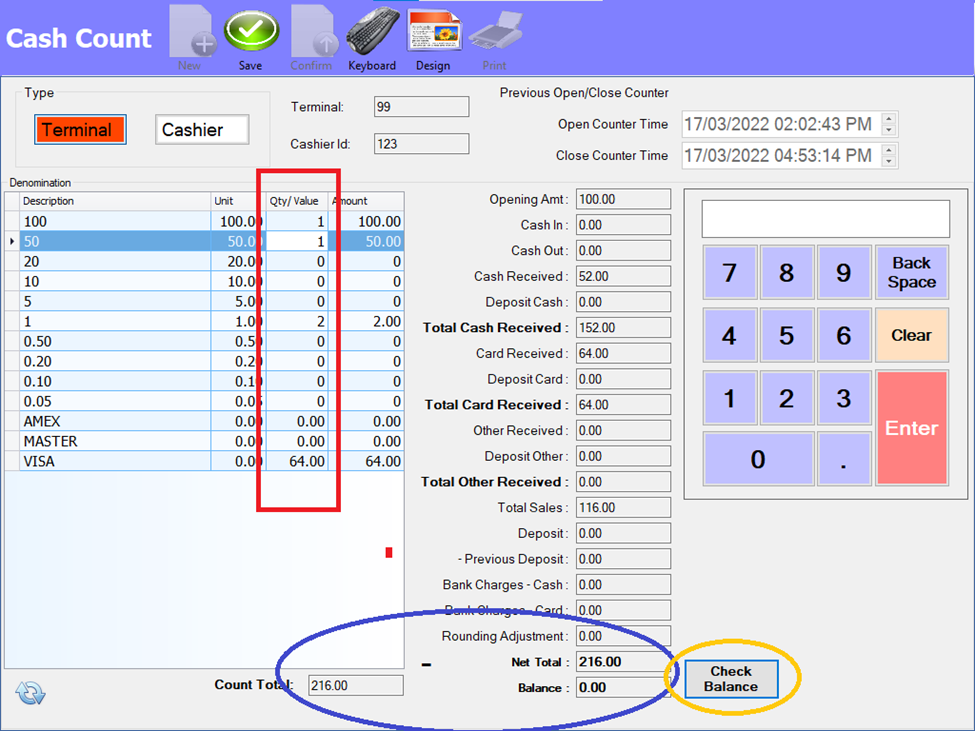The image size is (975, 731).
Task: Click the Qty cell for denomination 20
Action: pos(297,261)
